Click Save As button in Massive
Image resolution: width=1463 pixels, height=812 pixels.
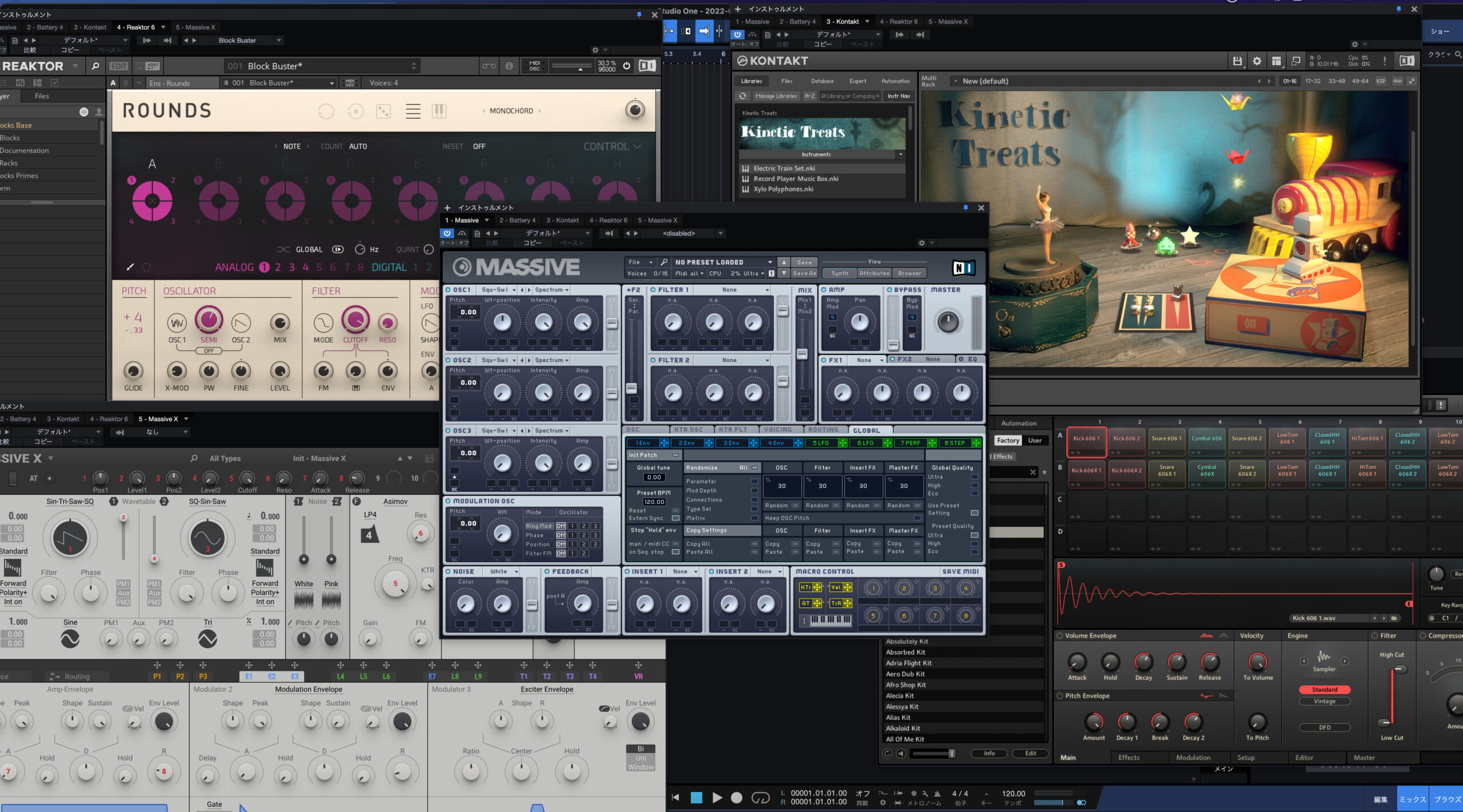(x=805, y=273)
